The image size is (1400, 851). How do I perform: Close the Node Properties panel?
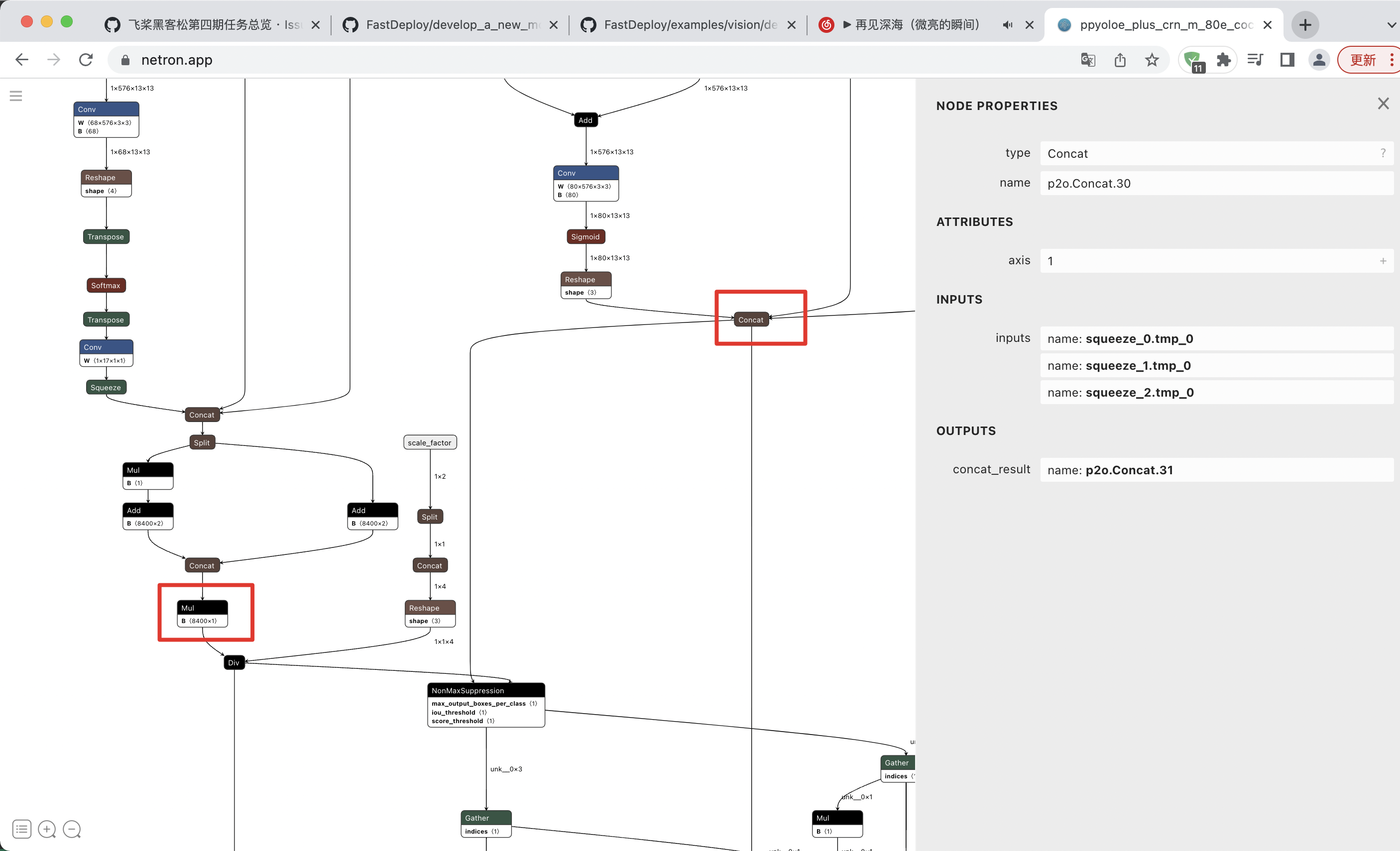pyautogui.click(x=1383, y=104)
